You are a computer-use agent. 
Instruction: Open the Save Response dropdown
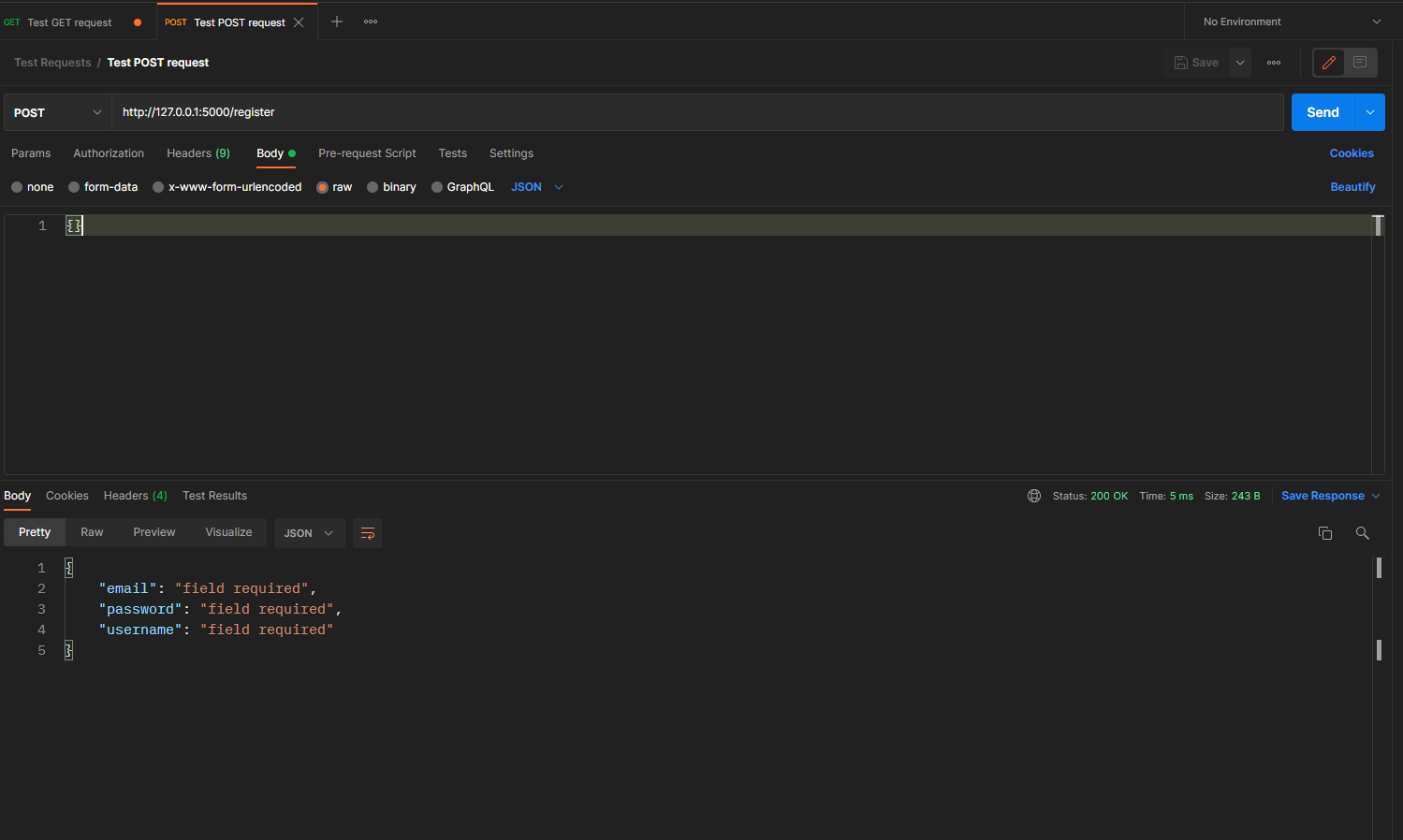click(1331, 496)
